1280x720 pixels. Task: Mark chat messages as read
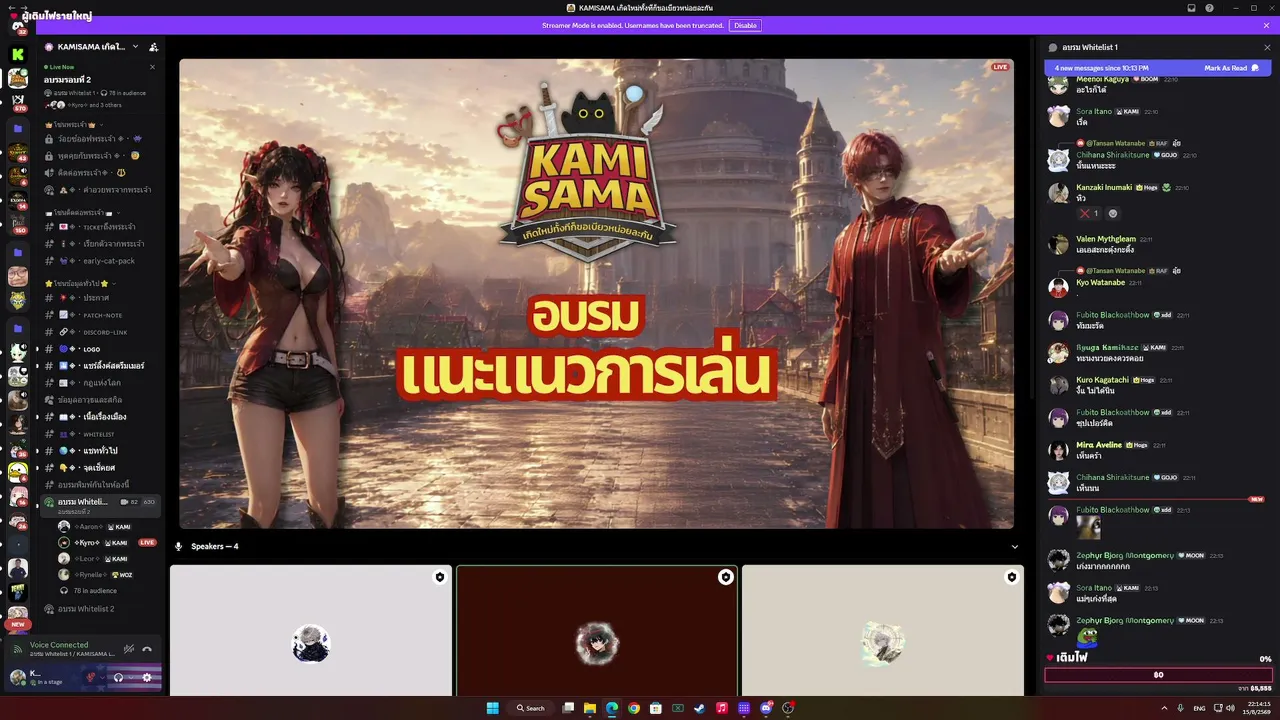pyautogui.click(x=1231, y=68)
